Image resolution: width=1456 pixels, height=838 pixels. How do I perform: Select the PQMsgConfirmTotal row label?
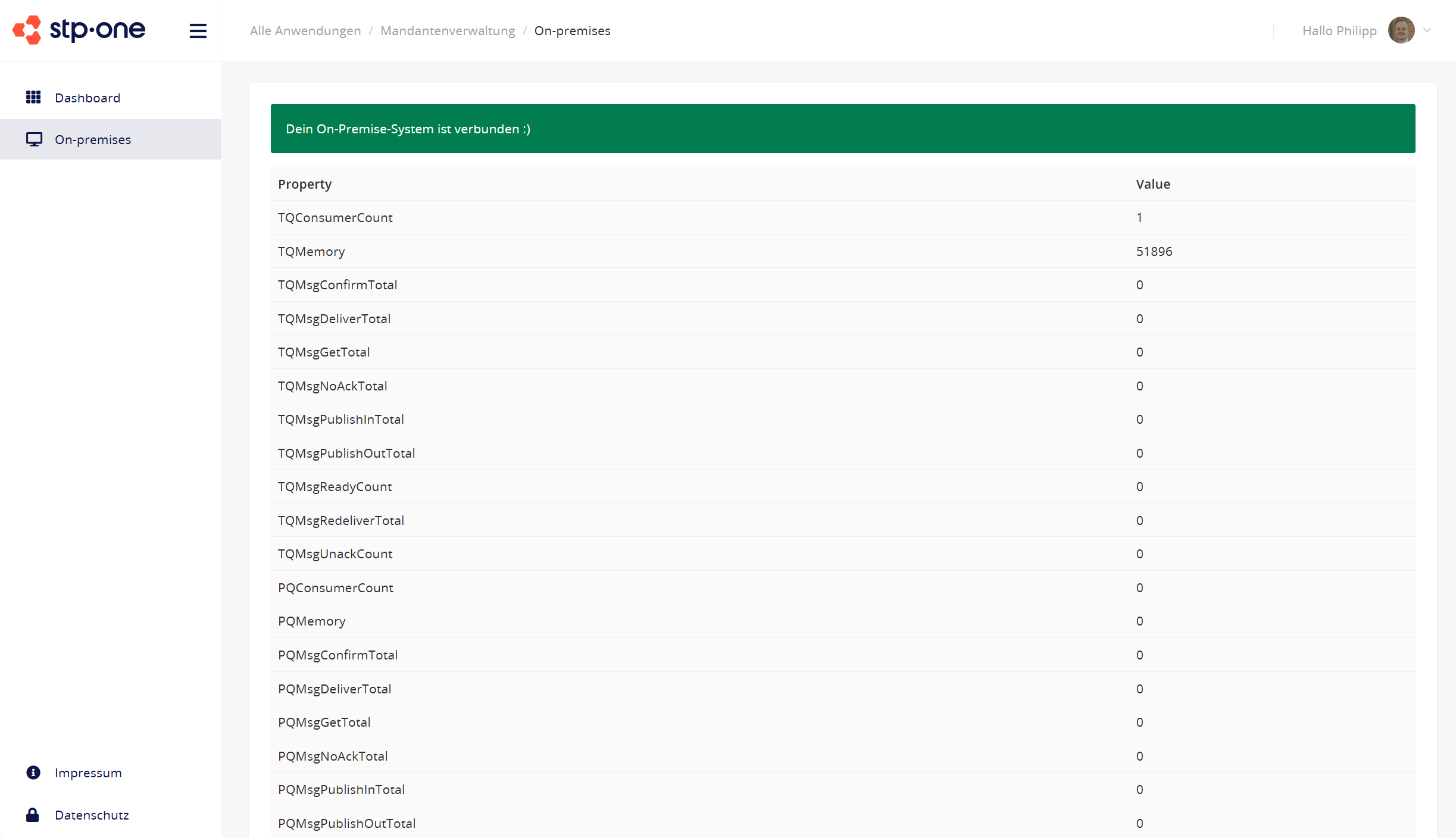point(338,655)
